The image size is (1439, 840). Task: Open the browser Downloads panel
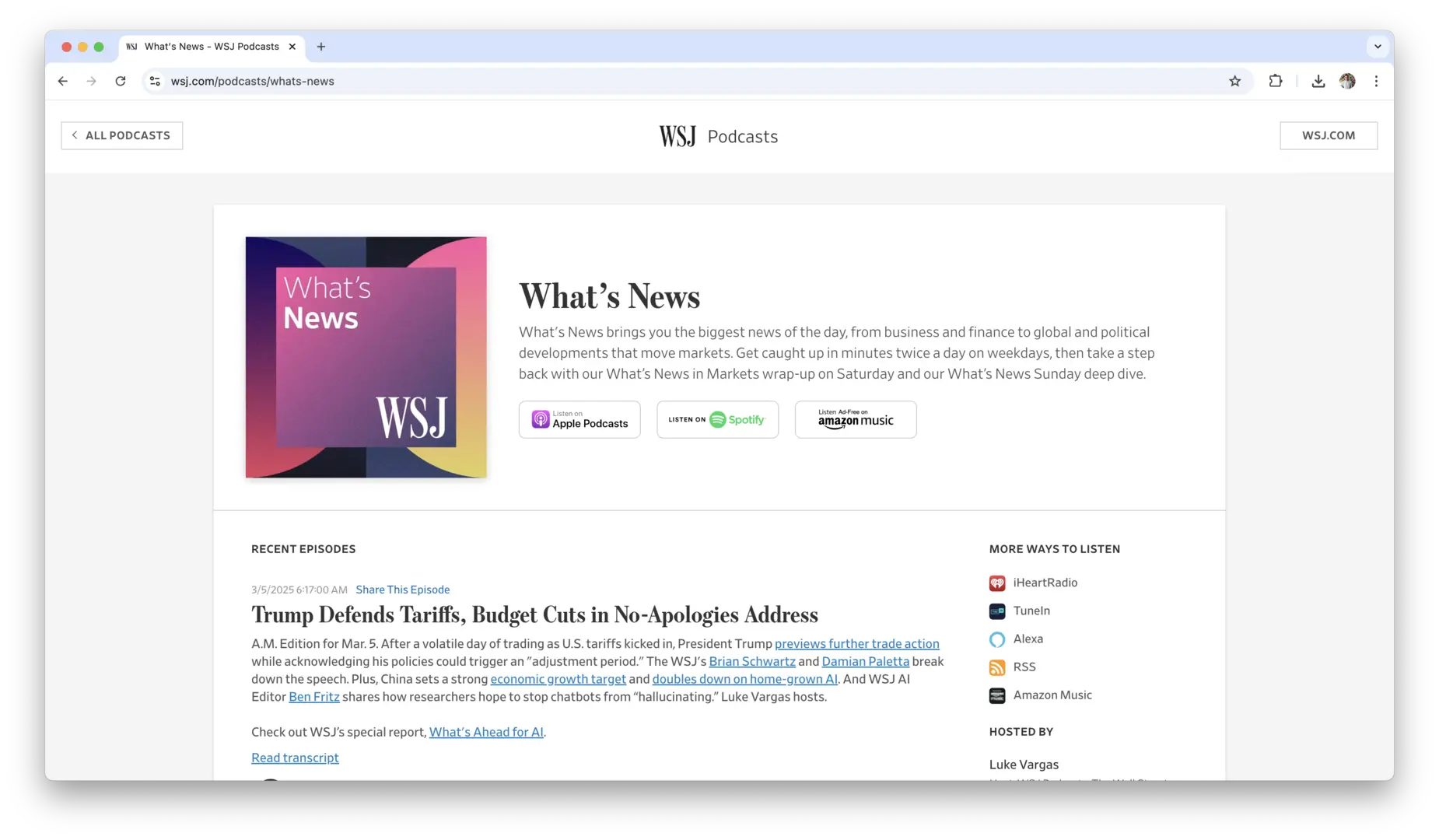pyautogui.click(x=1318, y=81)
